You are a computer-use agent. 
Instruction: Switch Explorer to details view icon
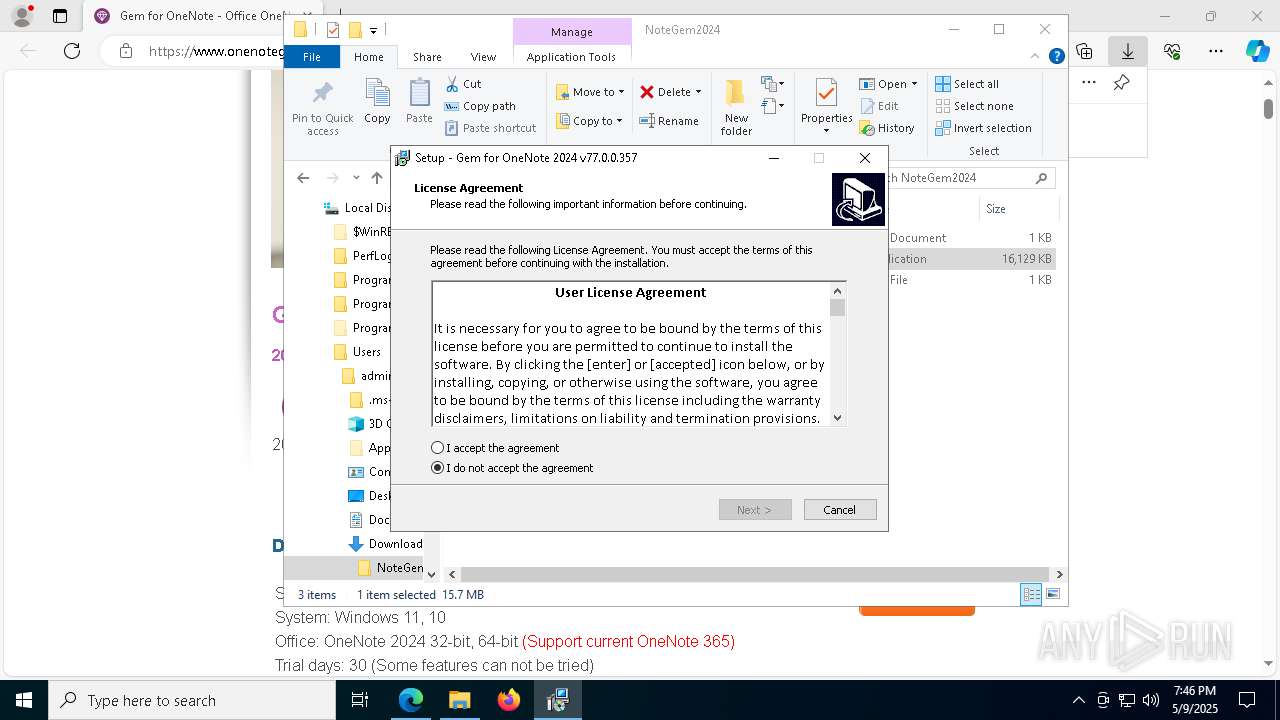pyautogui.click(x=1030, y=595)
